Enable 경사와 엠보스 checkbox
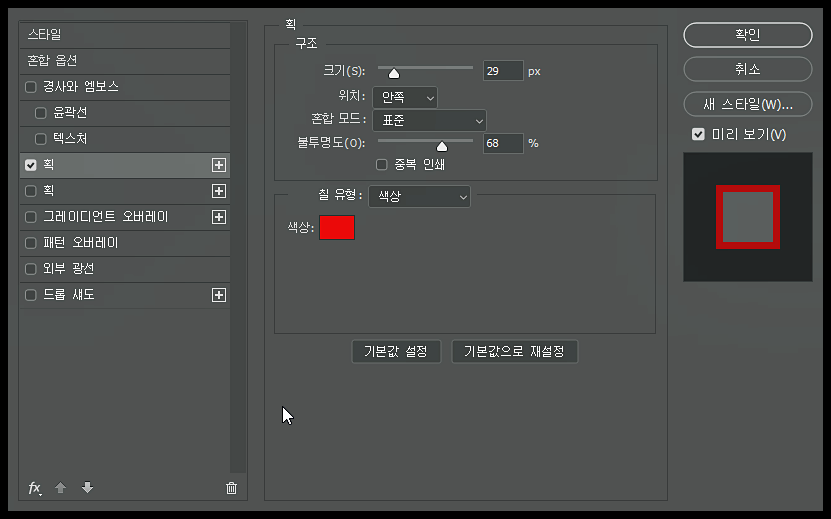Screen dimensions: 831x519 pyautogui.click(x=31, y=87)
